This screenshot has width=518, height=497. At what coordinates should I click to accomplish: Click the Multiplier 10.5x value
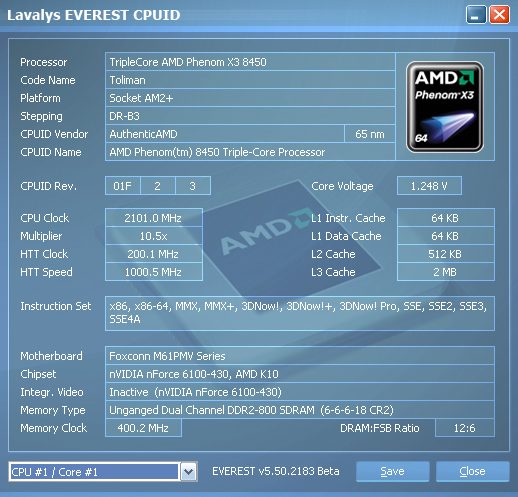pyautogui.click(x=154, y=236)
